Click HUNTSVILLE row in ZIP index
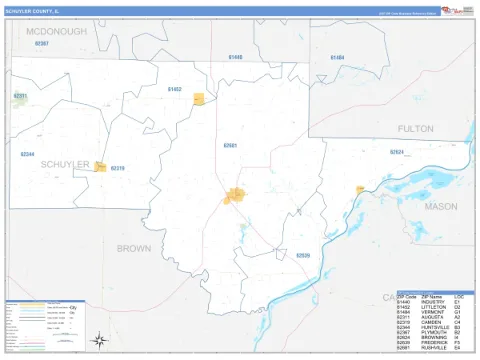The image size is (480, 360). point(429,327)
